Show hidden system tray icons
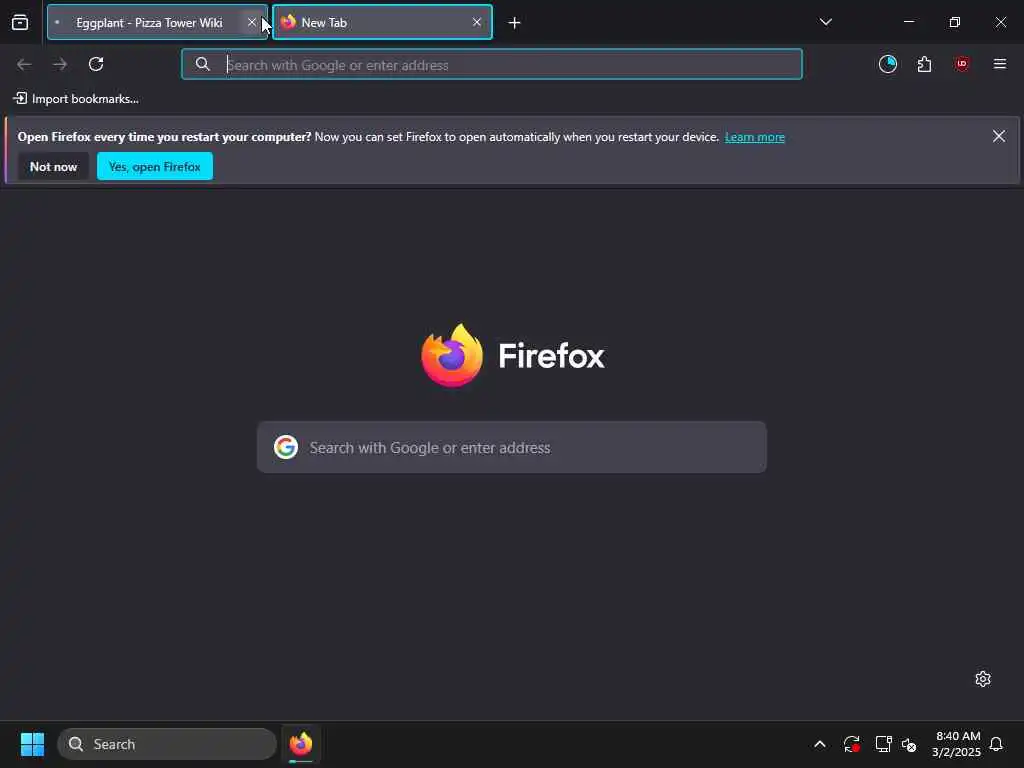Screen dimensions: 1024x768 point(820,744)
